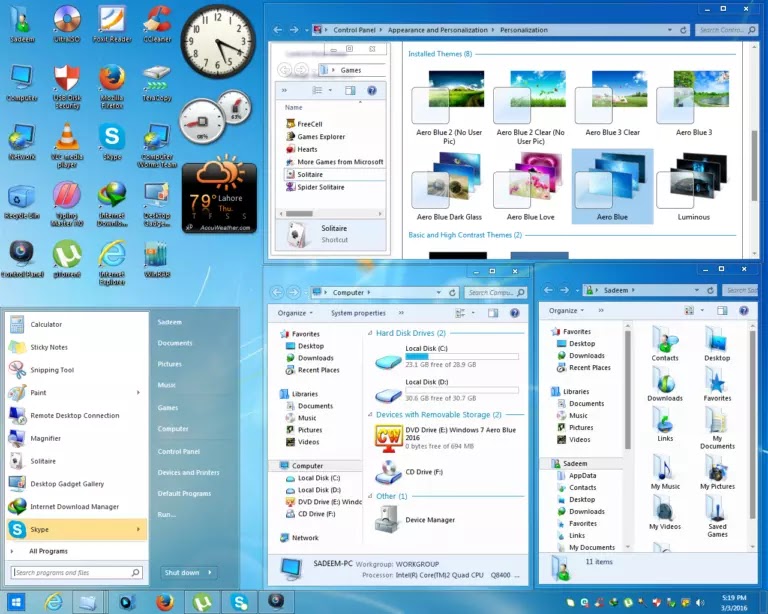This screenshot has width=768, height=614.
Task: Open Typing Master desktop icon
Action: click(67, 204)
